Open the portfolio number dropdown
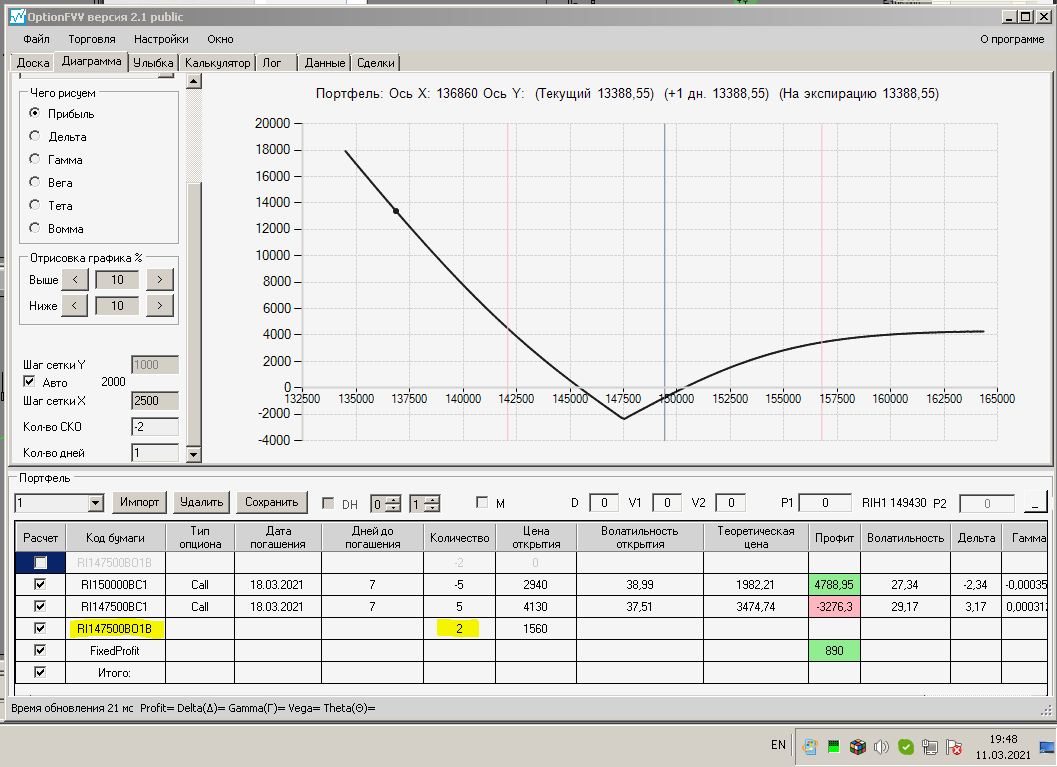This screenshot has width=1057, height=767. [x=96, y=502]
